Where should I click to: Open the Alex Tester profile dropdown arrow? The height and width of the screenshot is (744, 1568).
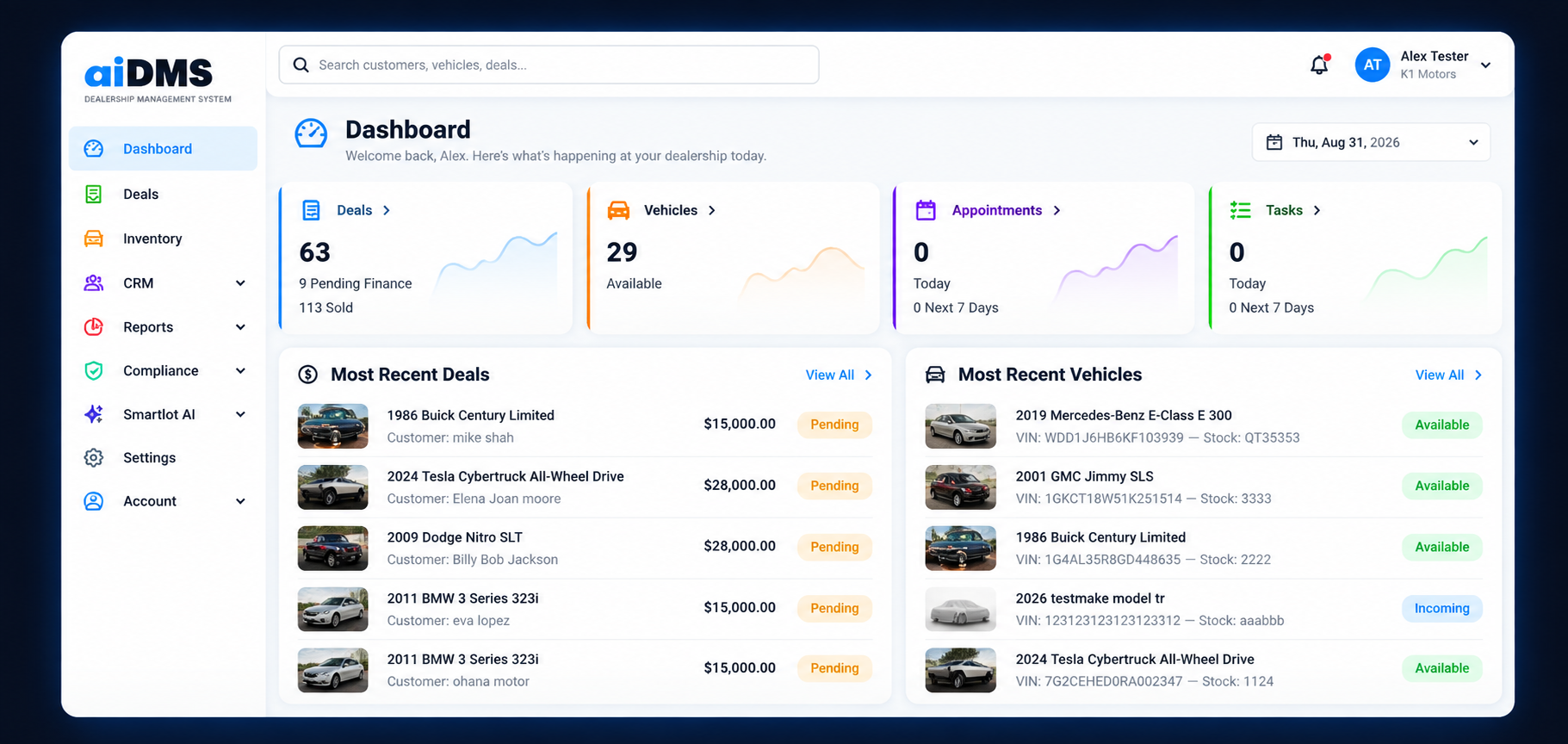(x=1485, y=65)
